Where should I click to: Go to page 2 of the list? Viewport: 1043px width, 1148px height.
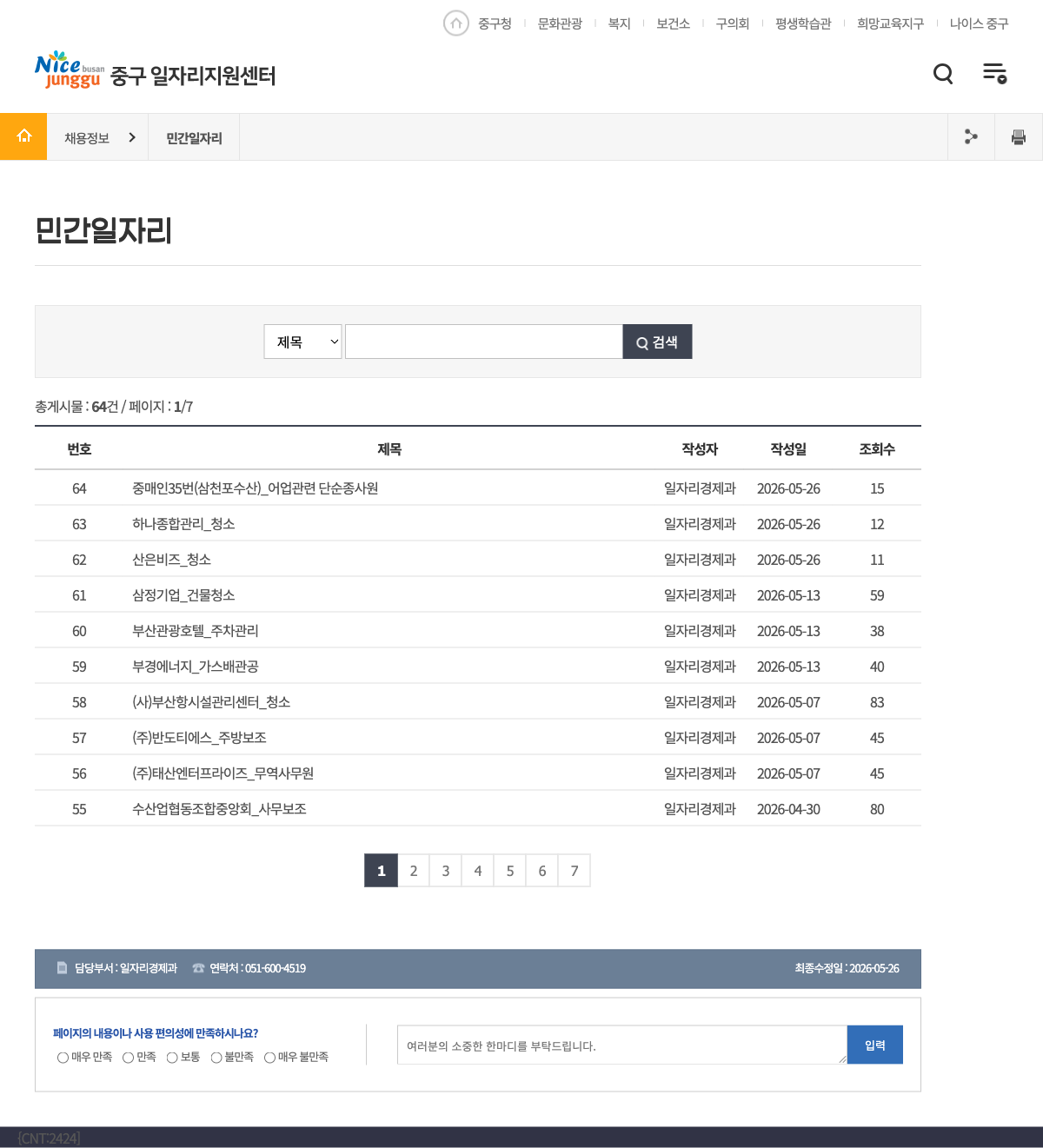[414, 871]
